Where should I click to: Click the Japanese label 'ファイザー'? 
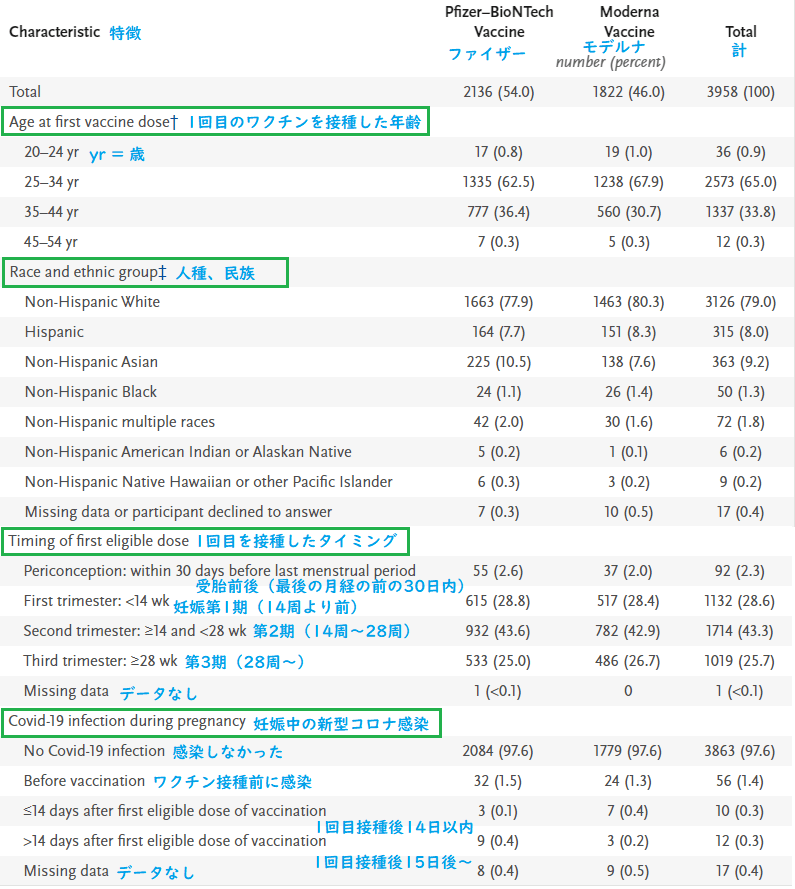pyautogui.click(x=487, y=54)
